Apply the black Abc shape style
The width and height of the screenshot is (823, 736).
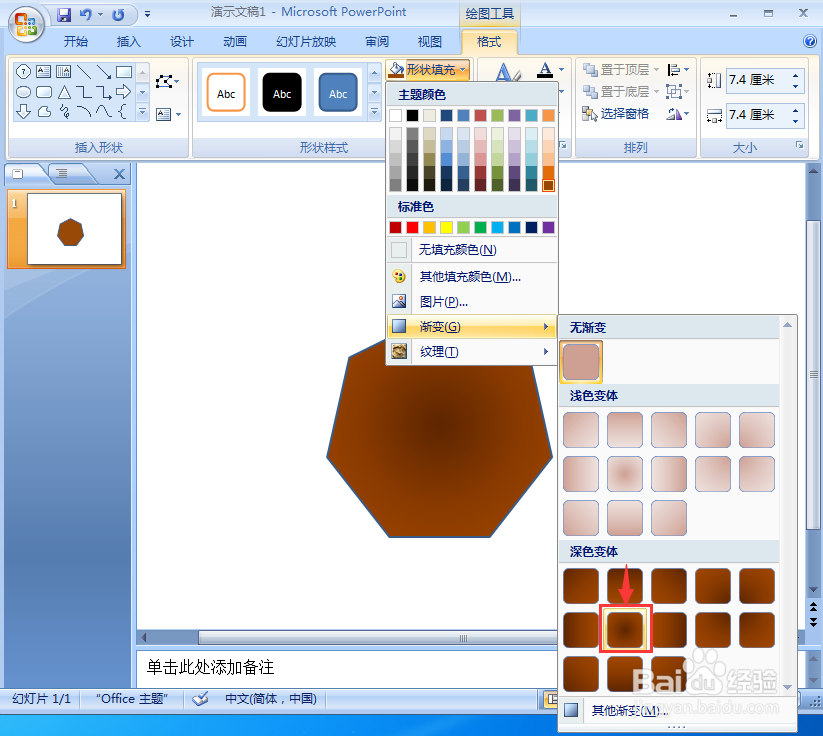point(282,93)
